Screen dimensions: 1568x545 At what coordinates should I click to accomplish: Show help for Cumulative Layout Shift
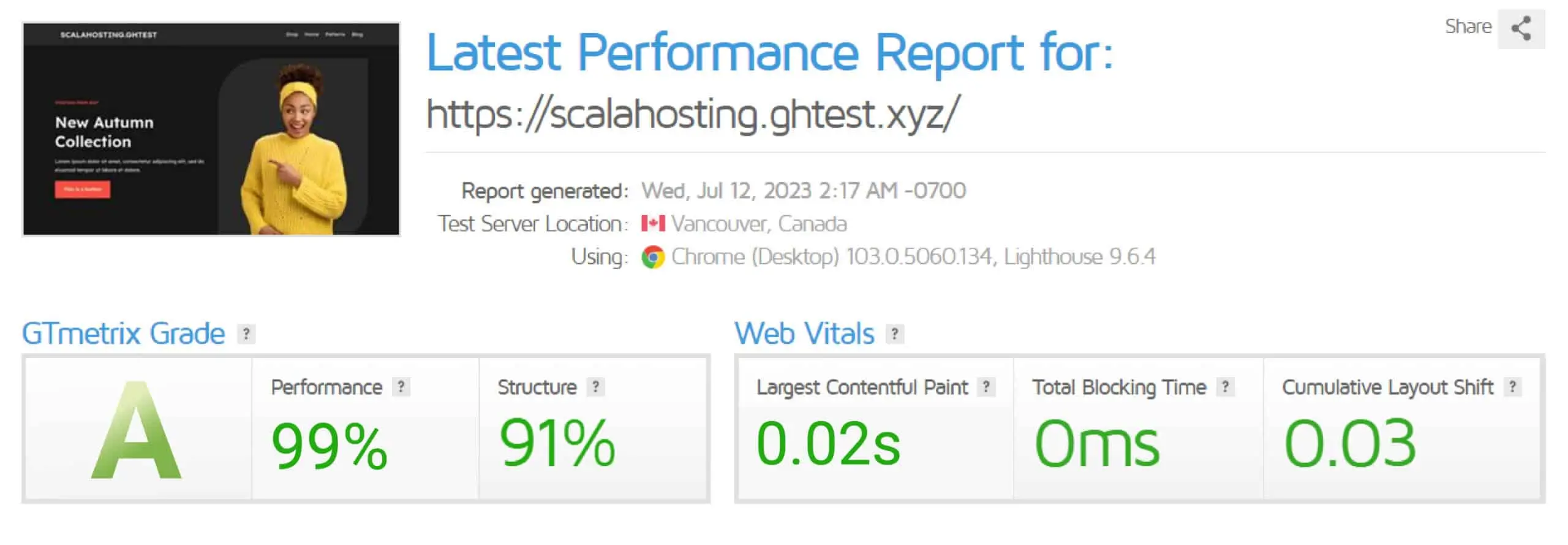(x=1512, y=387)
